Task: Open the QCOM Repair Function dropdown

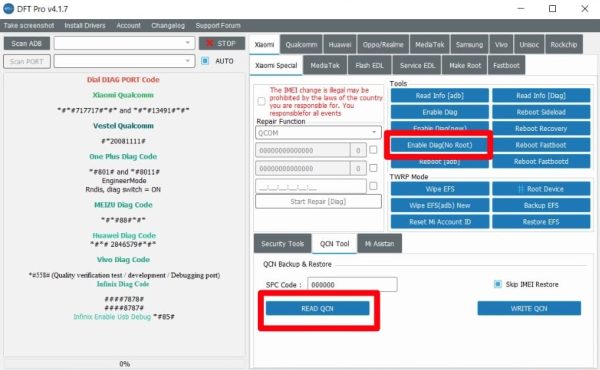Action: click(318, 133)
